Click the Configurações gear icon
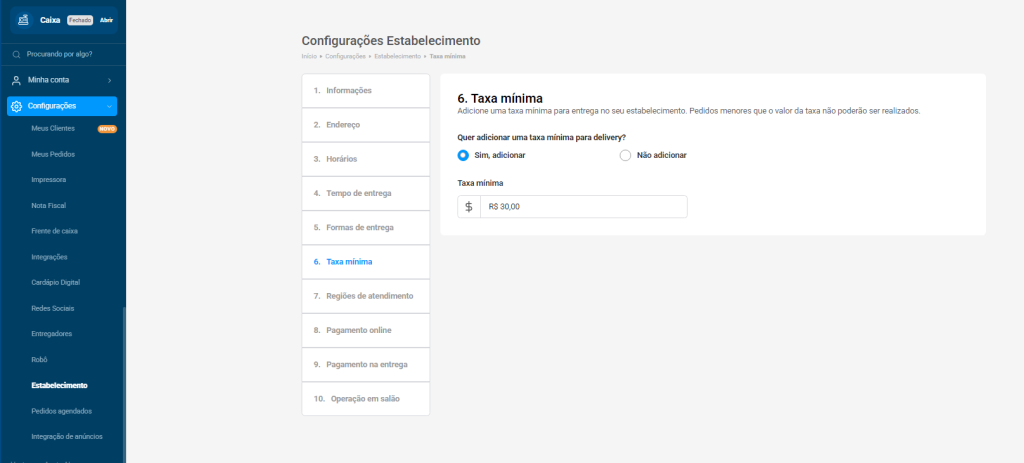Viewport: 1024px width, 463px height. point(16,106)
